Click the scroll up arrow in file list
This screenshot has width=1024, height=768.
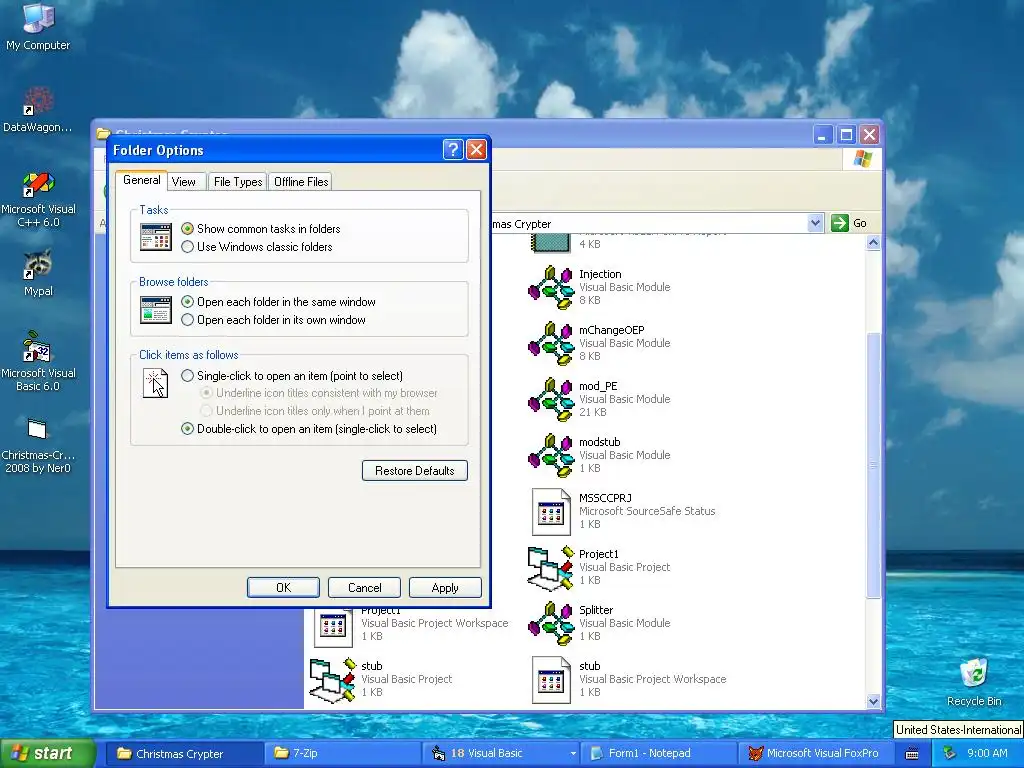[873, 243]
